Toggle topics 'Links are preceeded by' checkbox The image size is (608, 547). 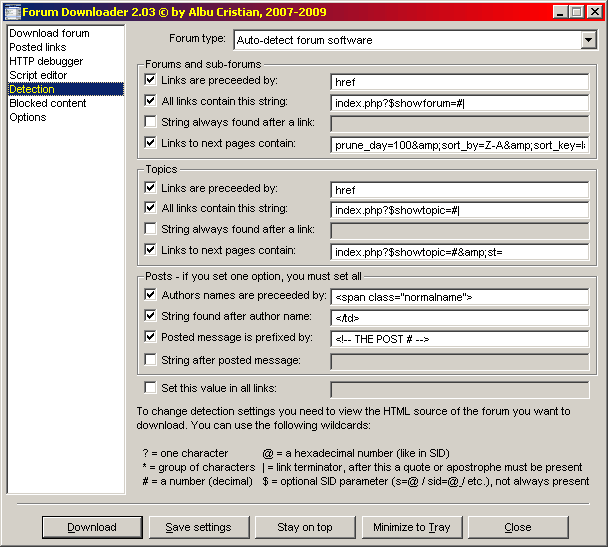150,188
